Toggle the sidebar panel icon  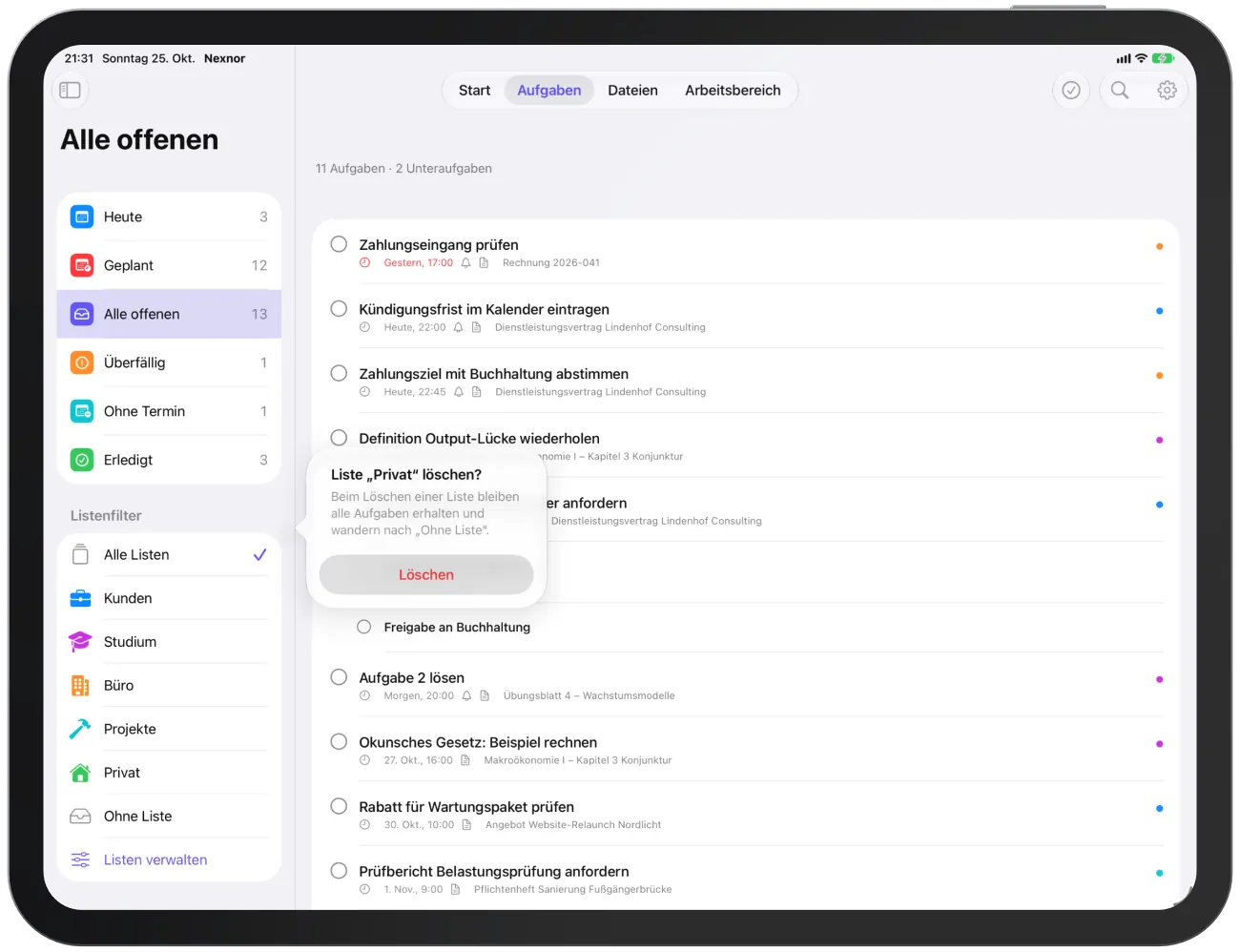(x=71, y=91)
